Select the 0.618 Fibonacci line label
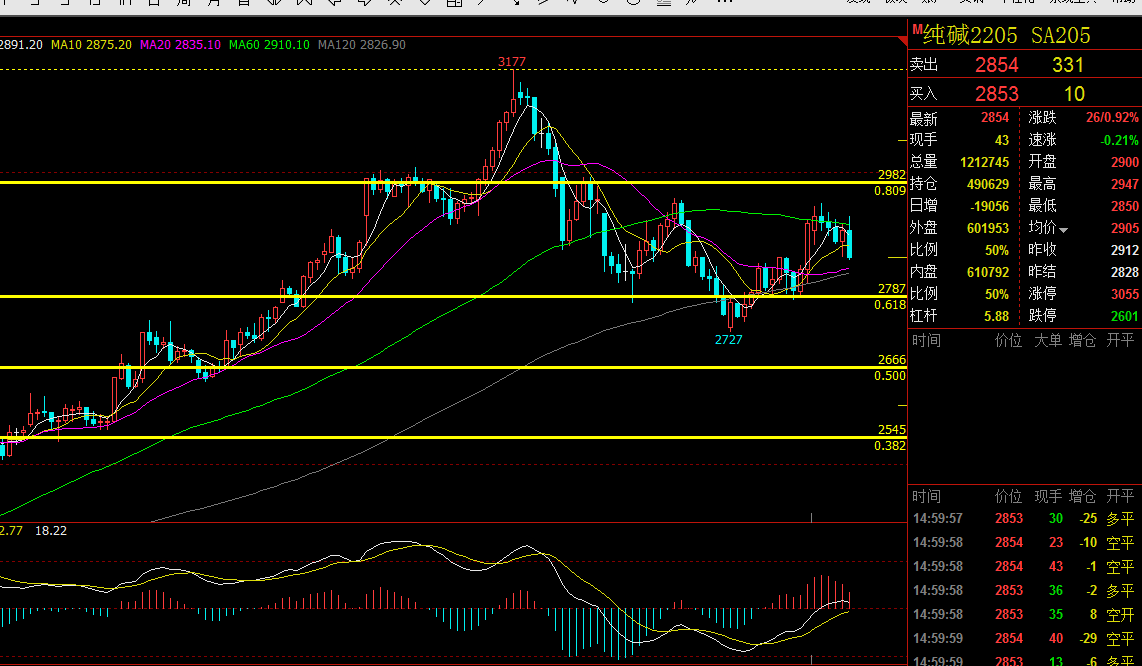The height and width of the screenshot is (666, 1142). [x=890, y=305]
